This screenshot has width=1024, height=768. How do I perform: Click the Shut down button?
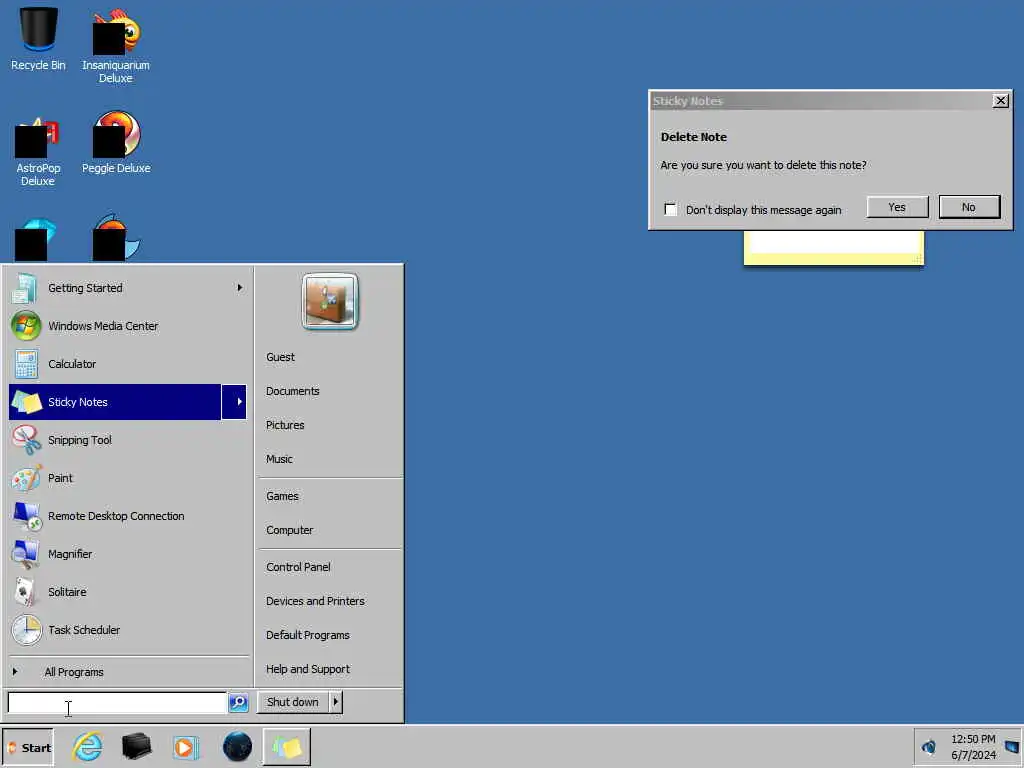click(293, 702)
